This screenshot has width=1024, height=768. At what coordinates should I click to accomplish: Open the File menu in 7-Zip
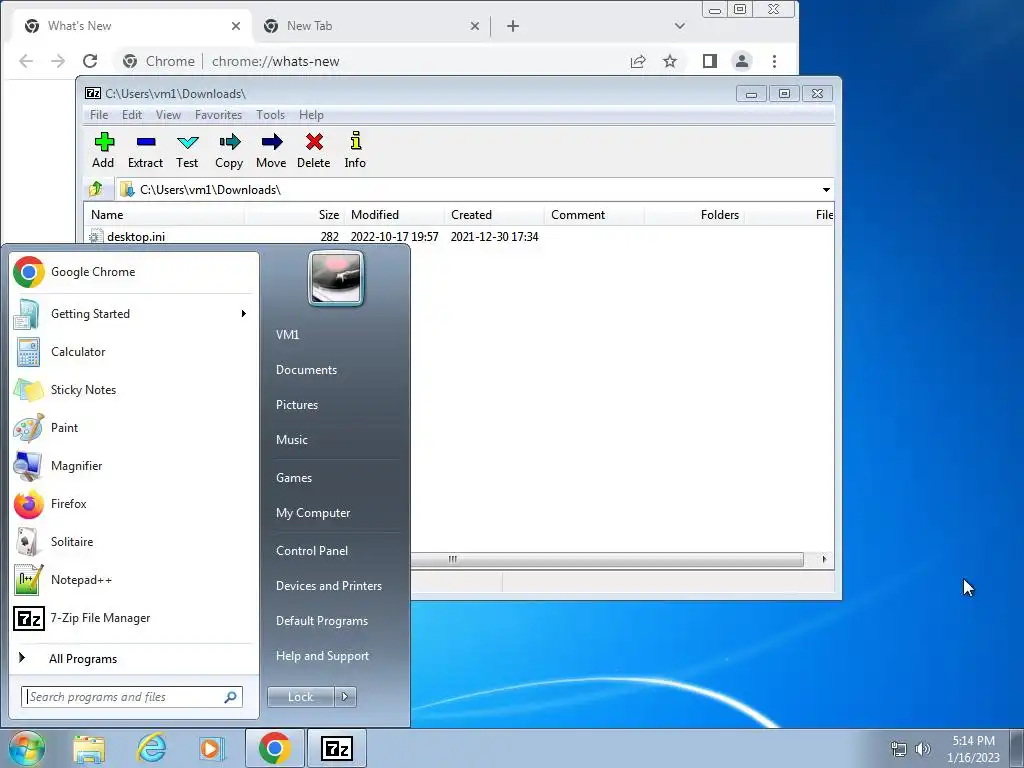click(99, 115)
